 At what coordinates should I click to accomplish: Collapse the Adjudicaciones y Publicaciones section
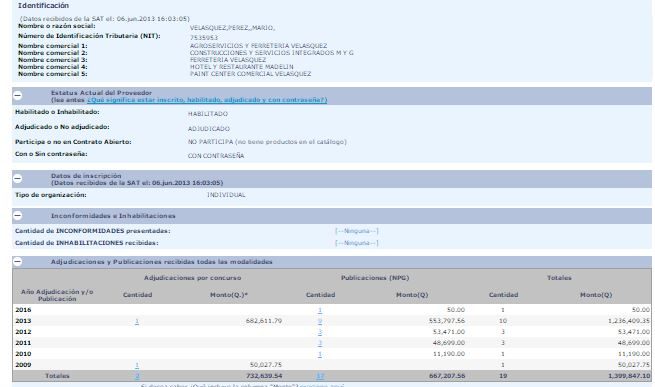pyautogui.click(x=18, y=262)
